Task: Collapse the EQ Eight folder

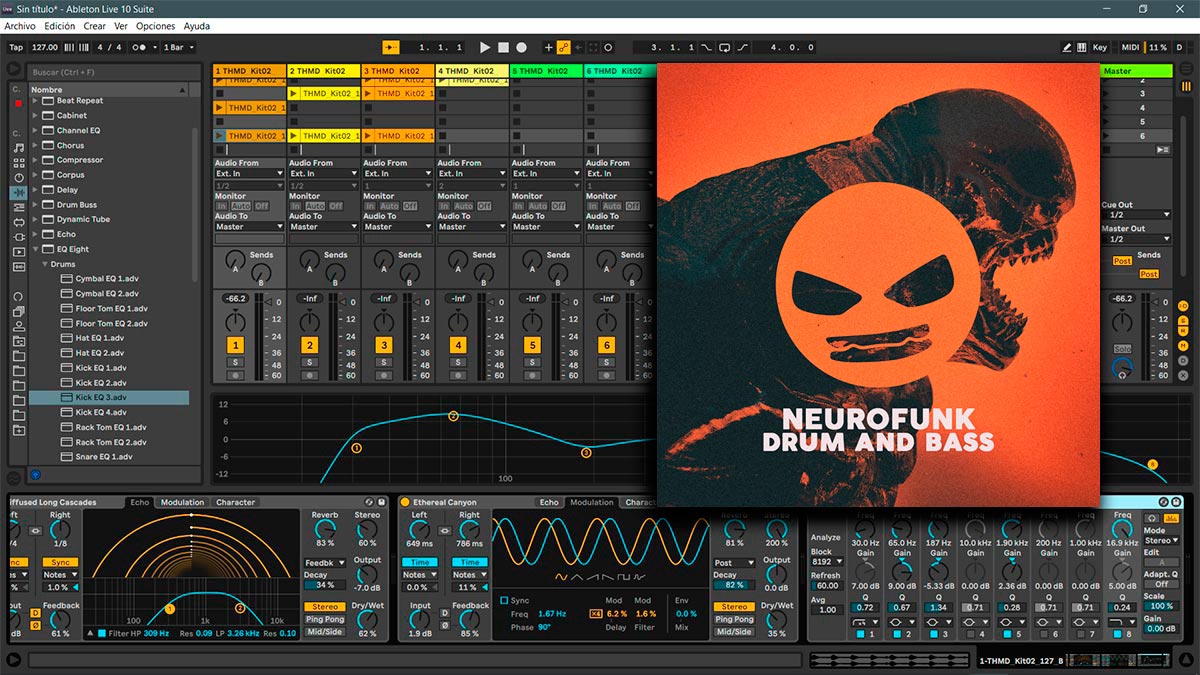Action: pos(36,249)
